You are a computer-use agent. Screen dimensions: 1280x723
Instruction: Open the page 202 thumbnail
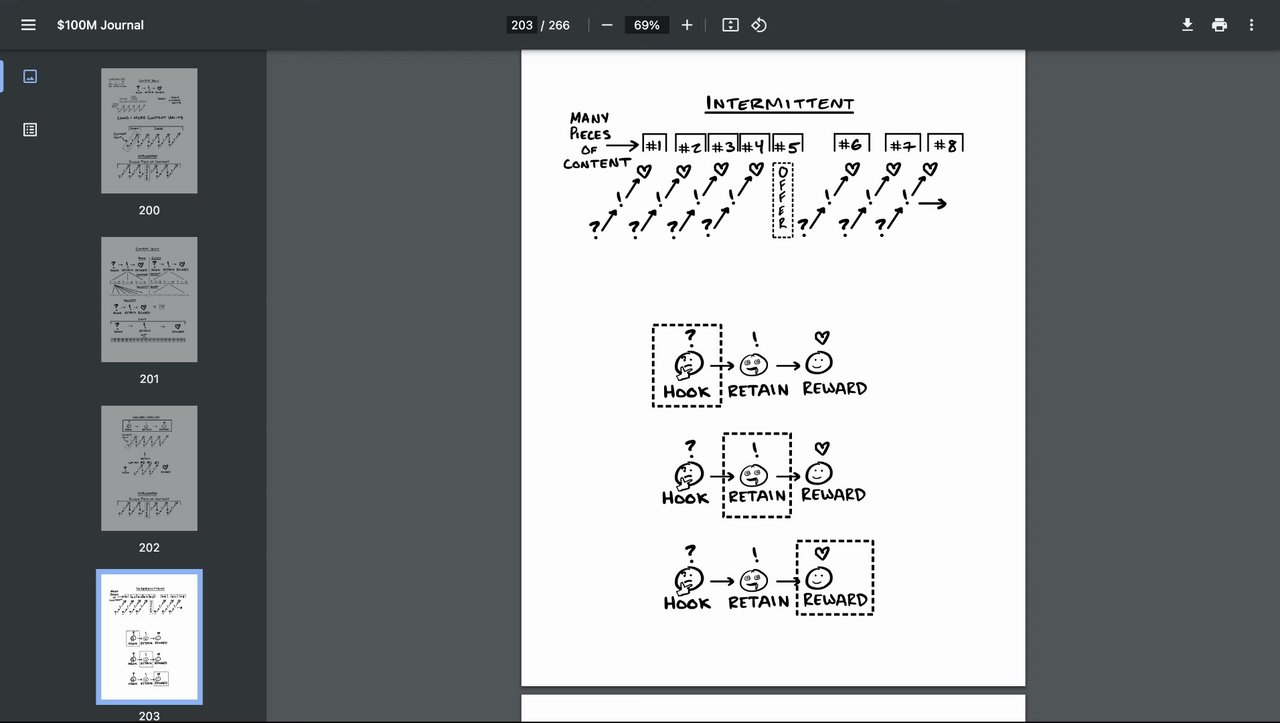coord(149,468)
